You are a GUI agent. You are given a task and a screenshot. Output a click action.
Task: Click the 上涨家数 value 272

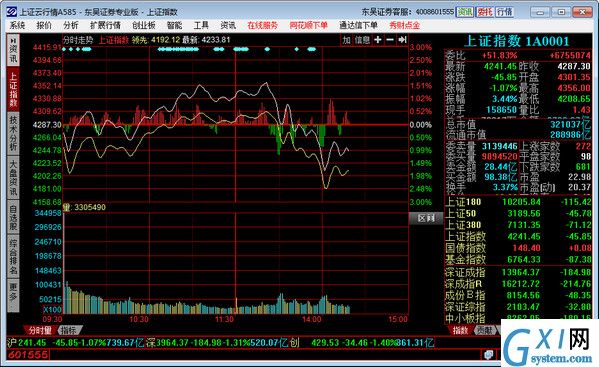tap(583, 146)
